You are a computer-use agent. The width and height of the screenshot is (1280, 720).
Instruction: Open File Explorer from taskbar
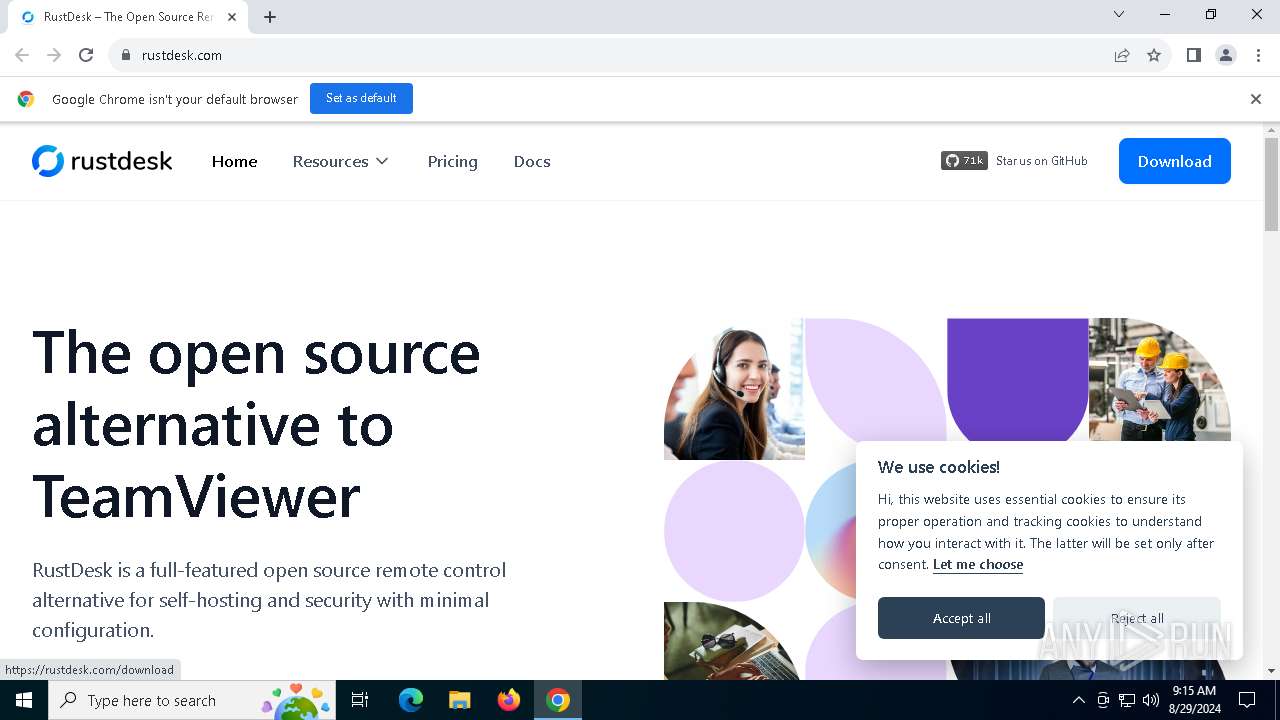coord(460,700)
